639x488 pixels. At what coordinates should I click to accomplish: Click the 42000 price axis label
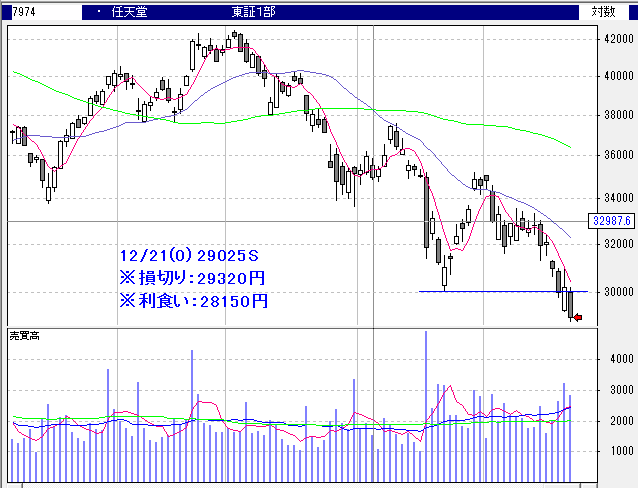(613, 39)
